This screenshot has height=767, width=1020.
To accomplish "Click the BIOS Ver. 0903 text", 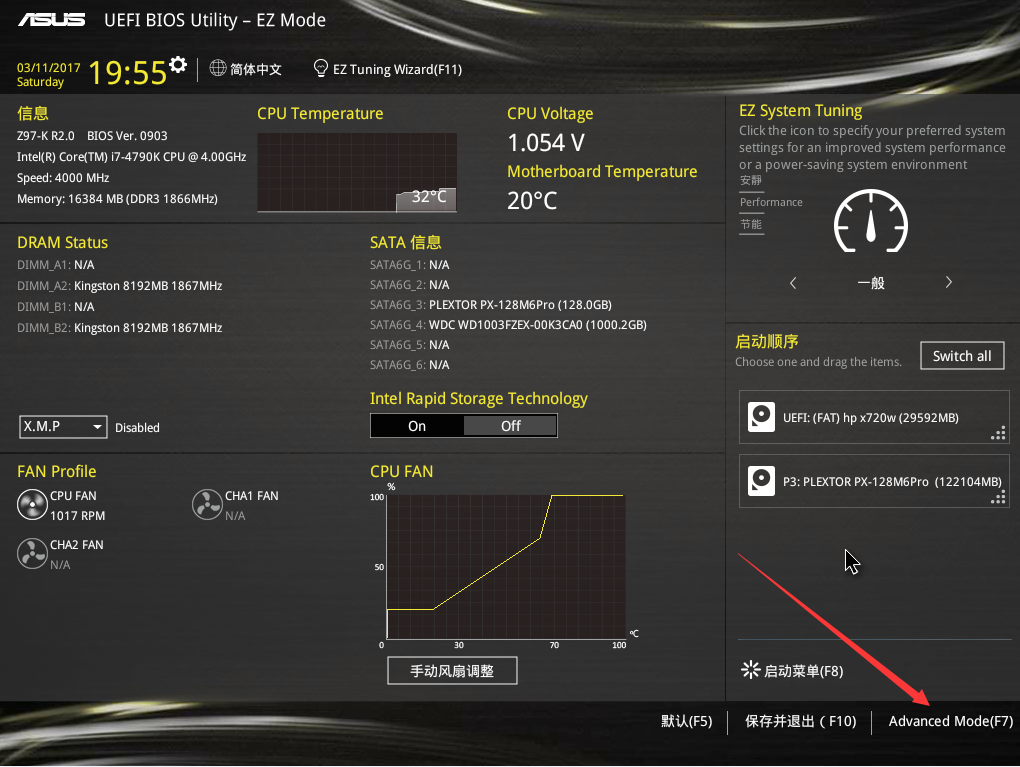I will tap(127, 136).
